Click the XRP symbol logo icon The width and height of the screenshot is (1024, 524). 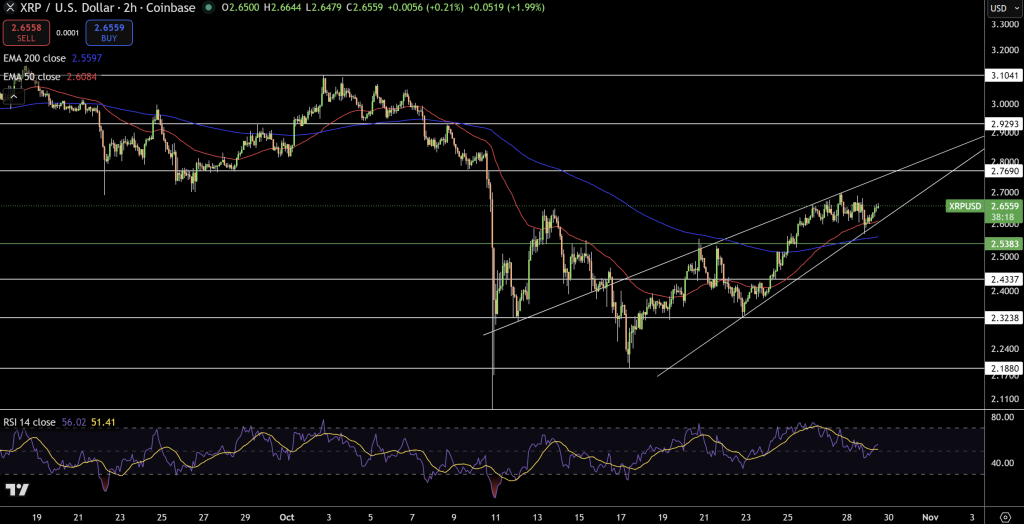[x=12, y=8]
